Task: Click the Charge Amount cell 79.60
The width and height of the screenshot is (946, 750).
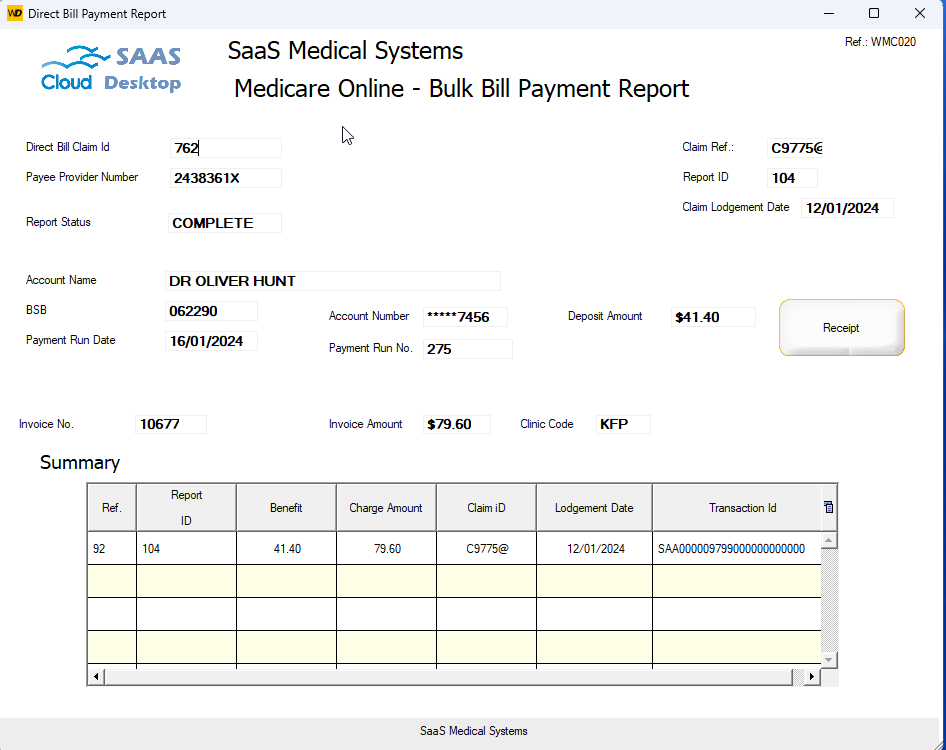Action: (x=386, y=548)
